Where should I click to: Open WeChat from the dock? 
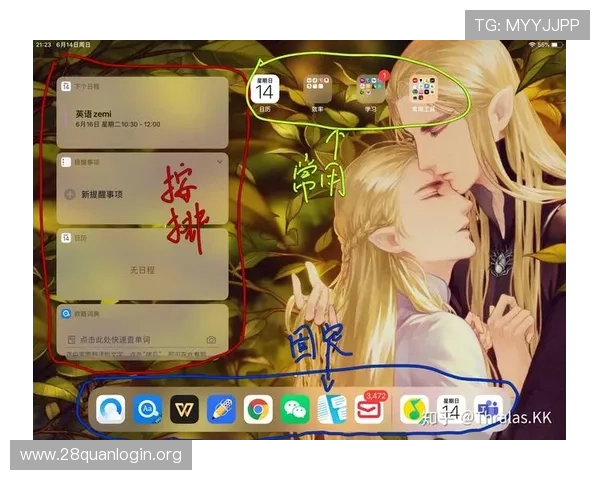295,410
